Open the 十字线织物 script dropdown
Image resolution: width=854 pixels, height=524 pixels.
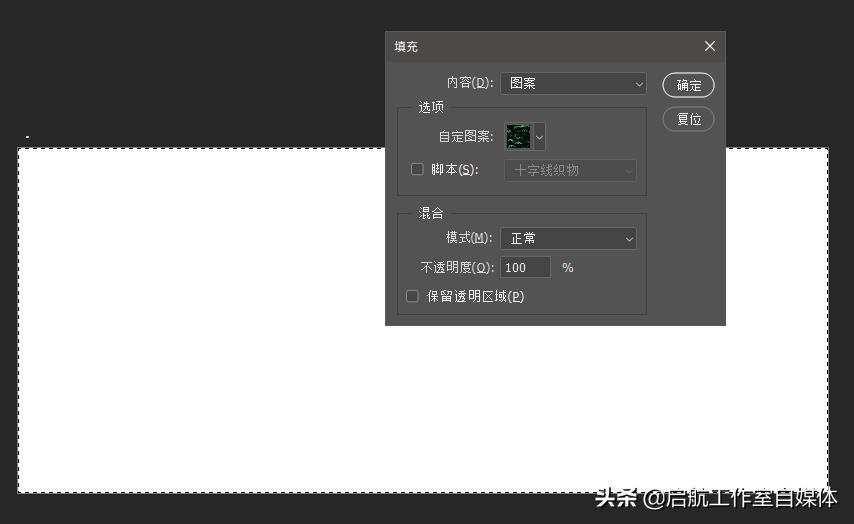[570, 170]
